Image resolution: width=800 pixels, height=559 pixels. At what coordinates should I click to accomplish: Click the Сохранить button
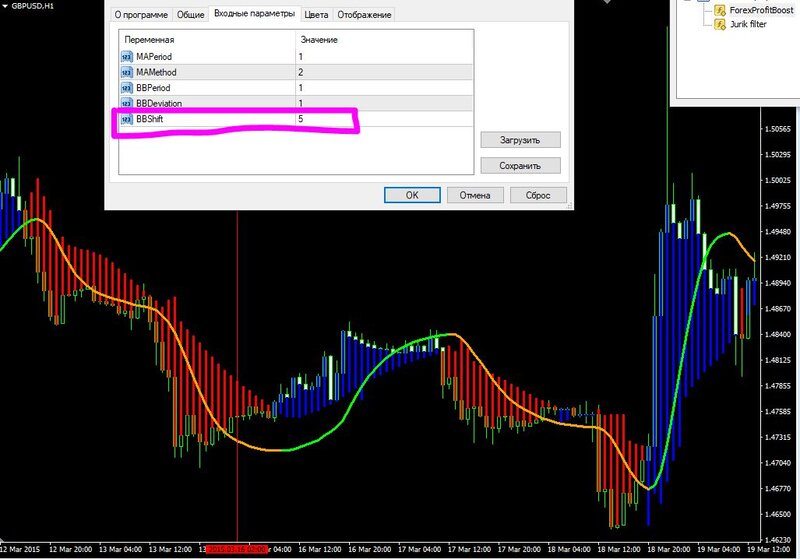pyautogui.click(x=520, y=165)
